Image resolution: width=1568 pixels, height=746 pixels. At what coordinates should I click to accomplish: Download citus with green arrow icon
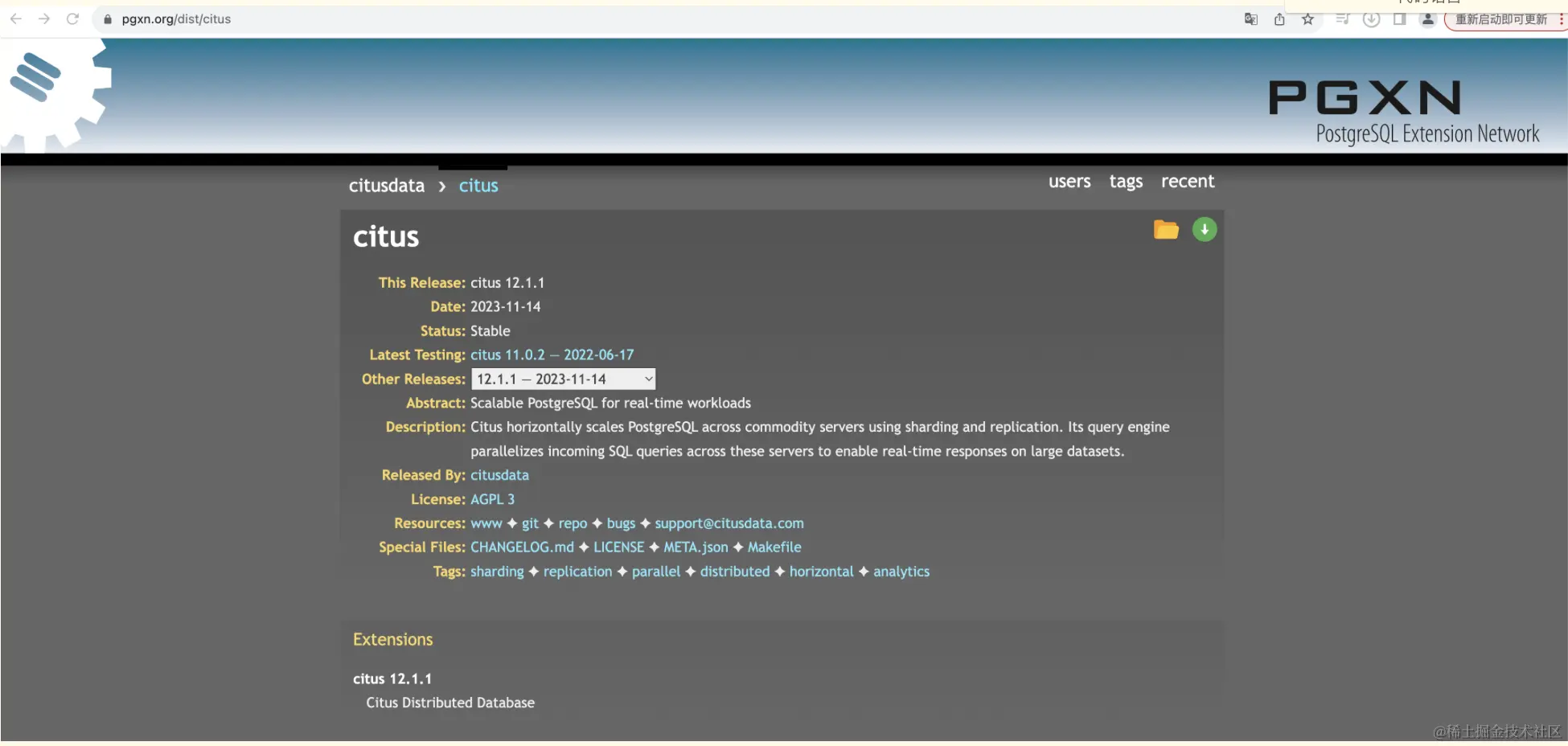[1205, 230]
